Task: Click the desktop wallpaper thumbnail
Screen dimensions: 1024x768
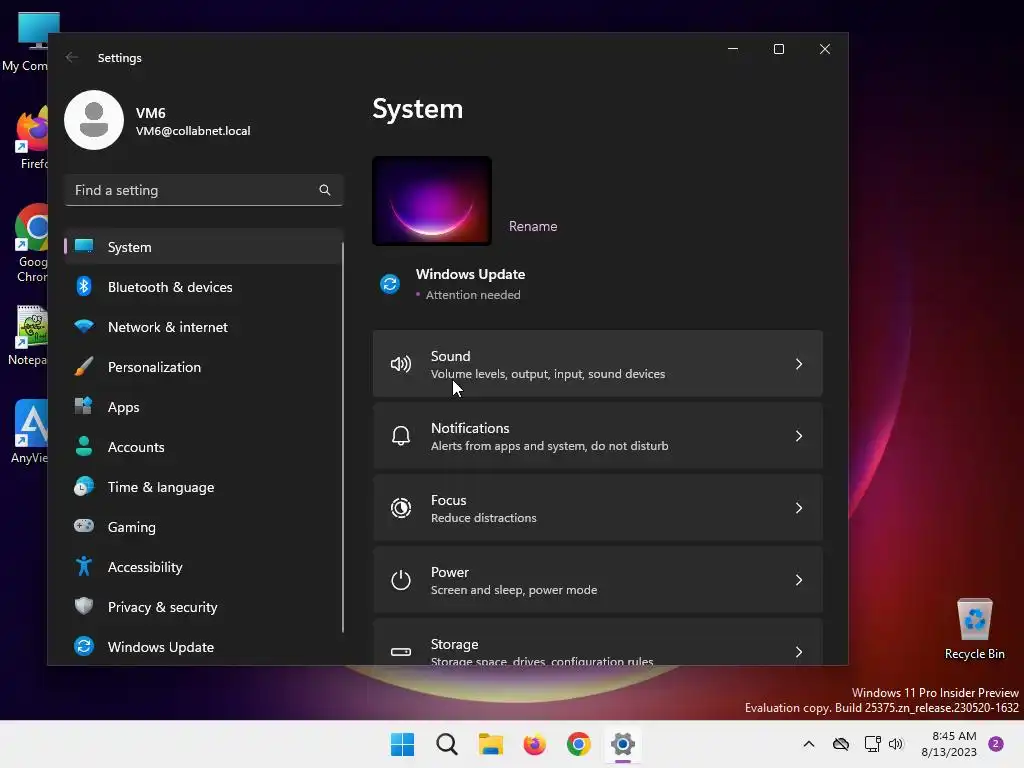Action: click(432, 200)
